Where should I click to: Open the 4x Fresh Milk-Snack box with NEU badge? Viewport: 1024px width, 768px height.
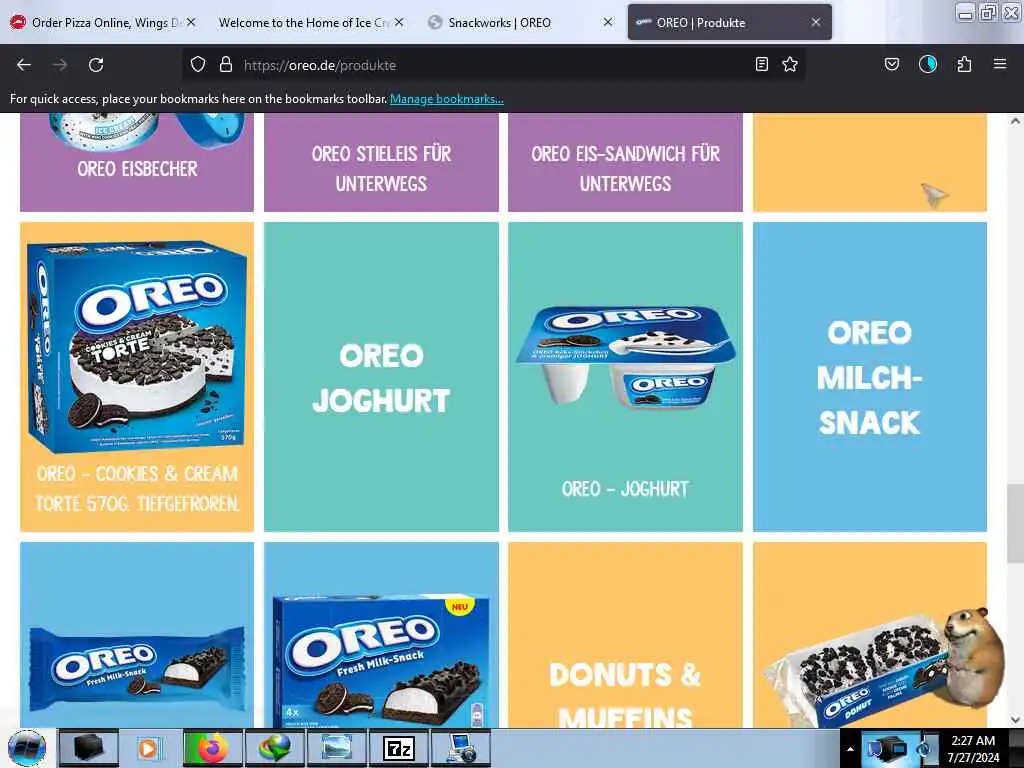click(381, 661)
